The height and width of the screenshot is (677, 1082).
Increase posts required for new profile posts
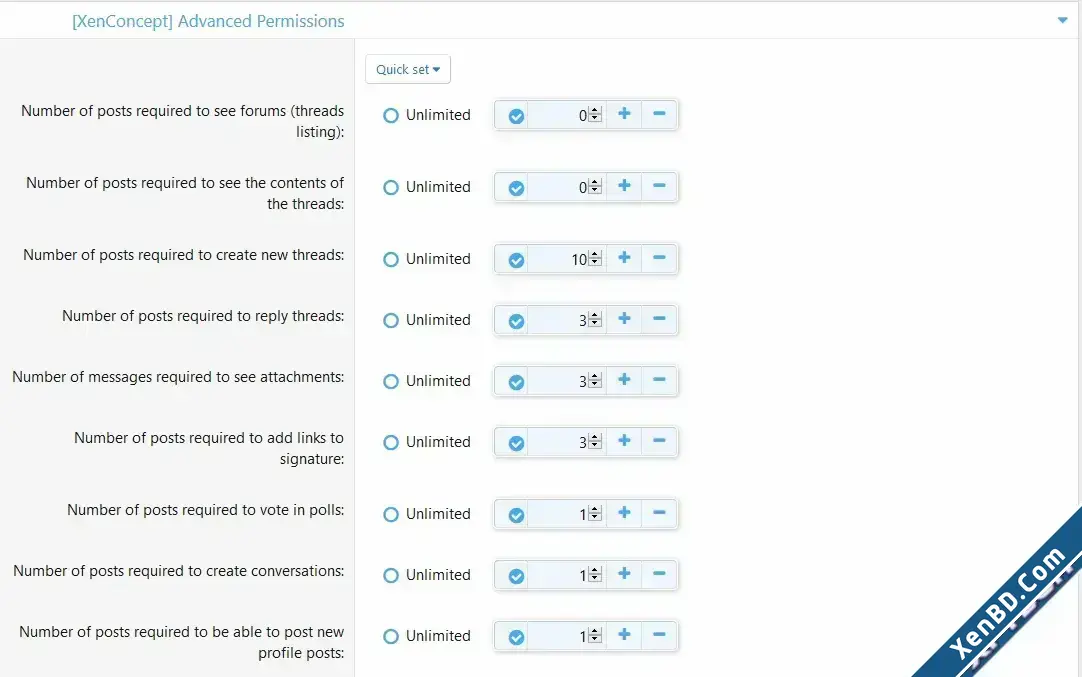tap(624, 635)
